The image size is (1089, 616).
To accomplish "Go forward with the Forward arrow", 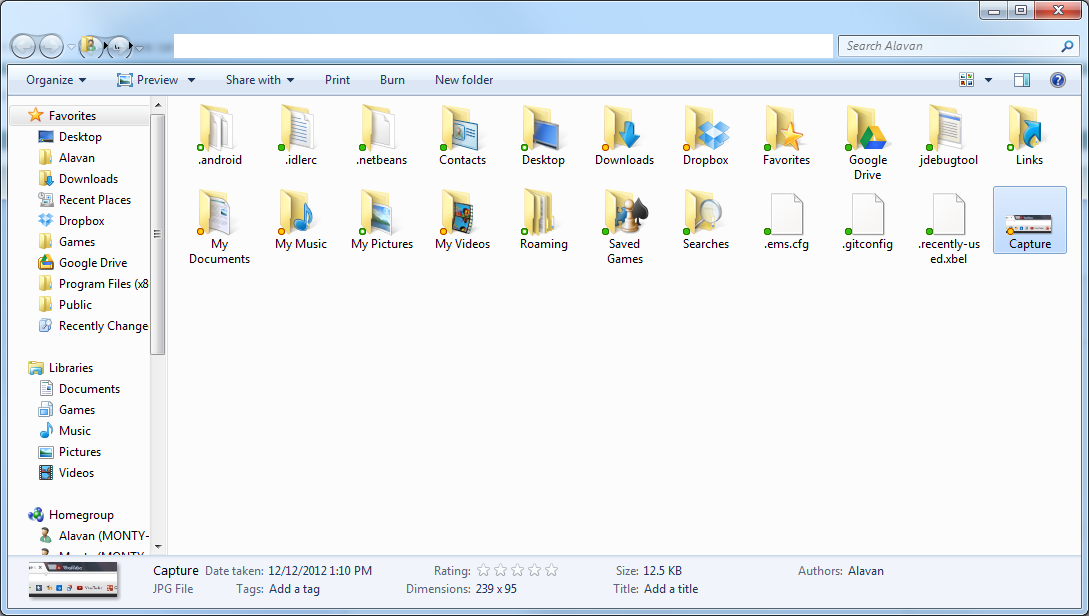I will pyautogui.click(x=51, y=47).
